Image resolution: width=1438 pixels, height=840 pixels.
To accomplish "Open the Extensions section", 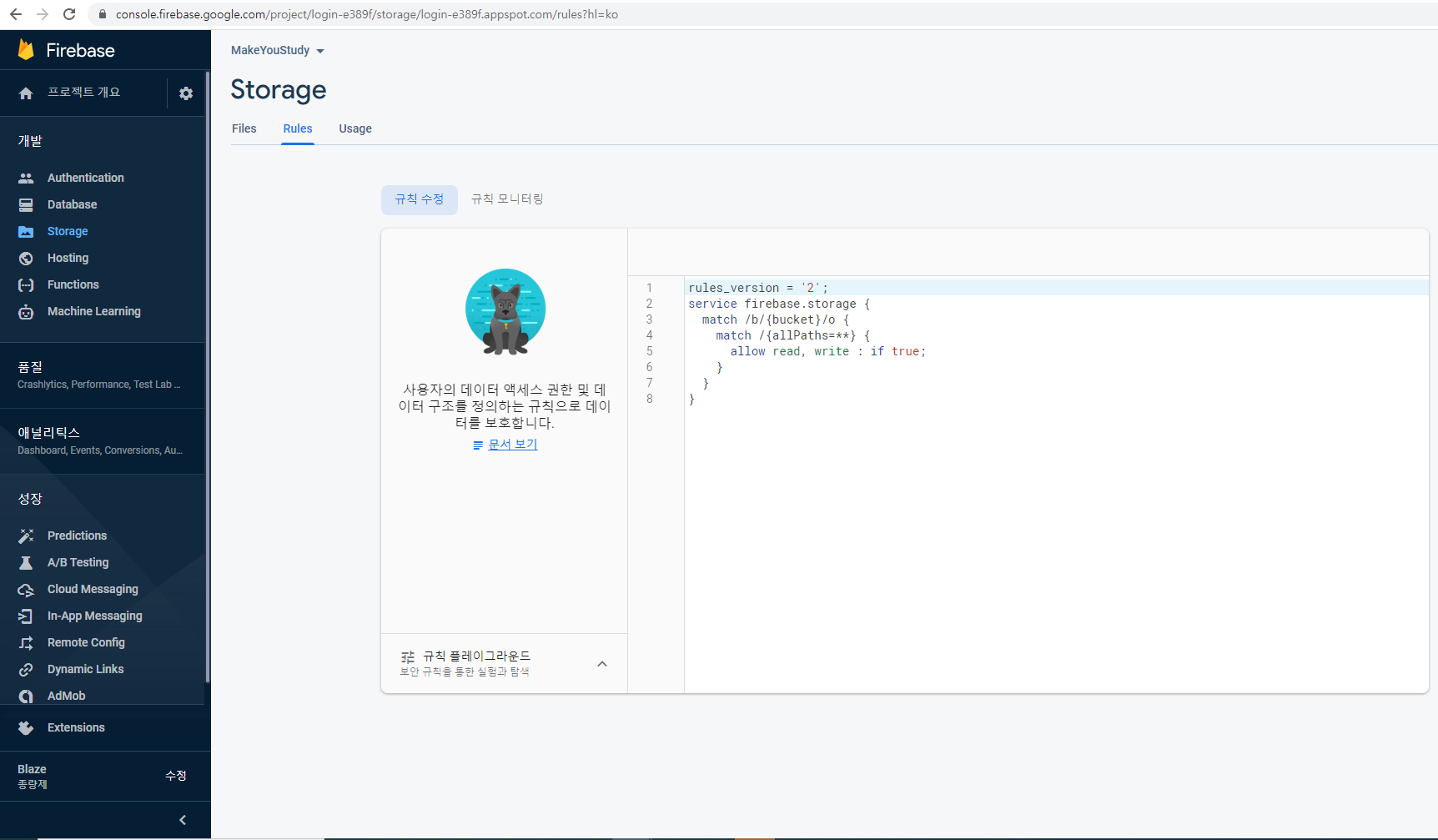I will point(76,727).
